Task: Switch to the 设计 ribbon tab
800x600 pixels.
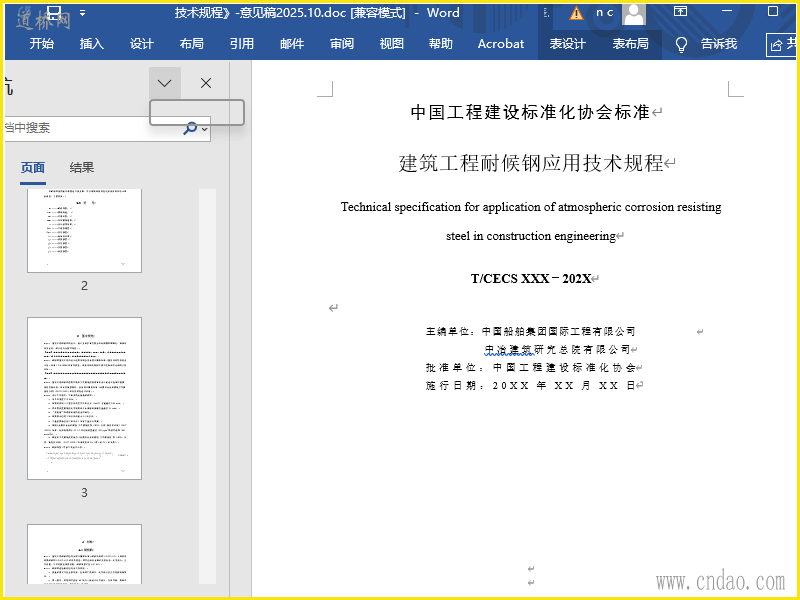Action: point(141,44)
